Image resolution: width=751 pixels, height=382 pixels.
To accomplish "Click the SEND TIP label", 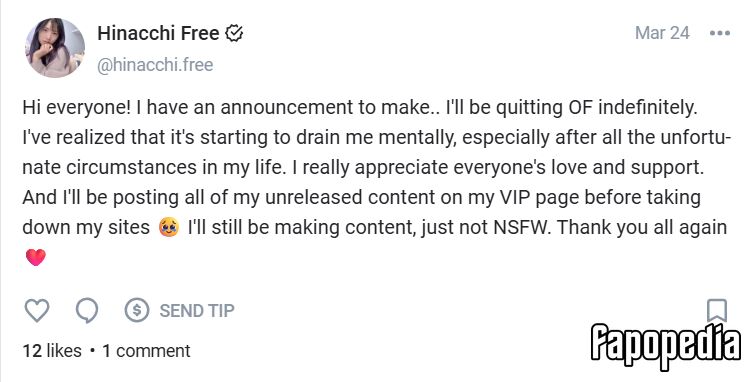I will [x=197, y=311].
